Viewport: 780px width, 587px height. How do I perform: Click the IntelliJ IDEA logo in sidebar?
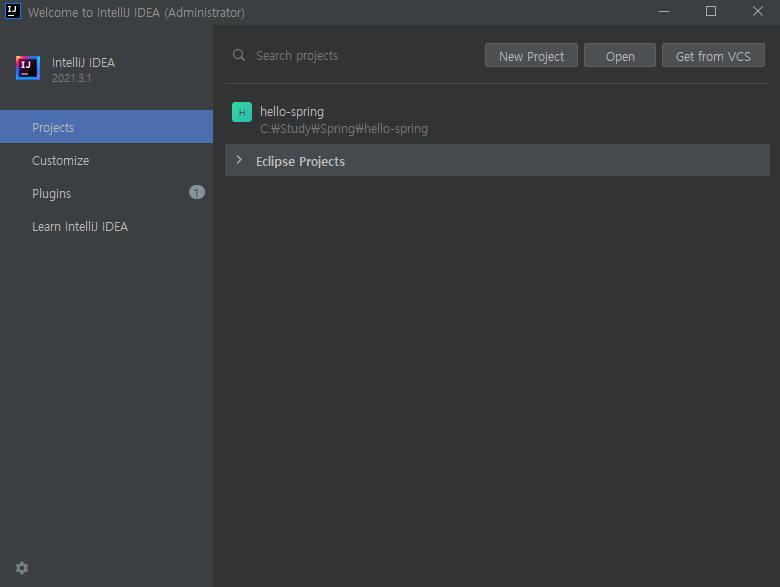click(x=28, y=68)
